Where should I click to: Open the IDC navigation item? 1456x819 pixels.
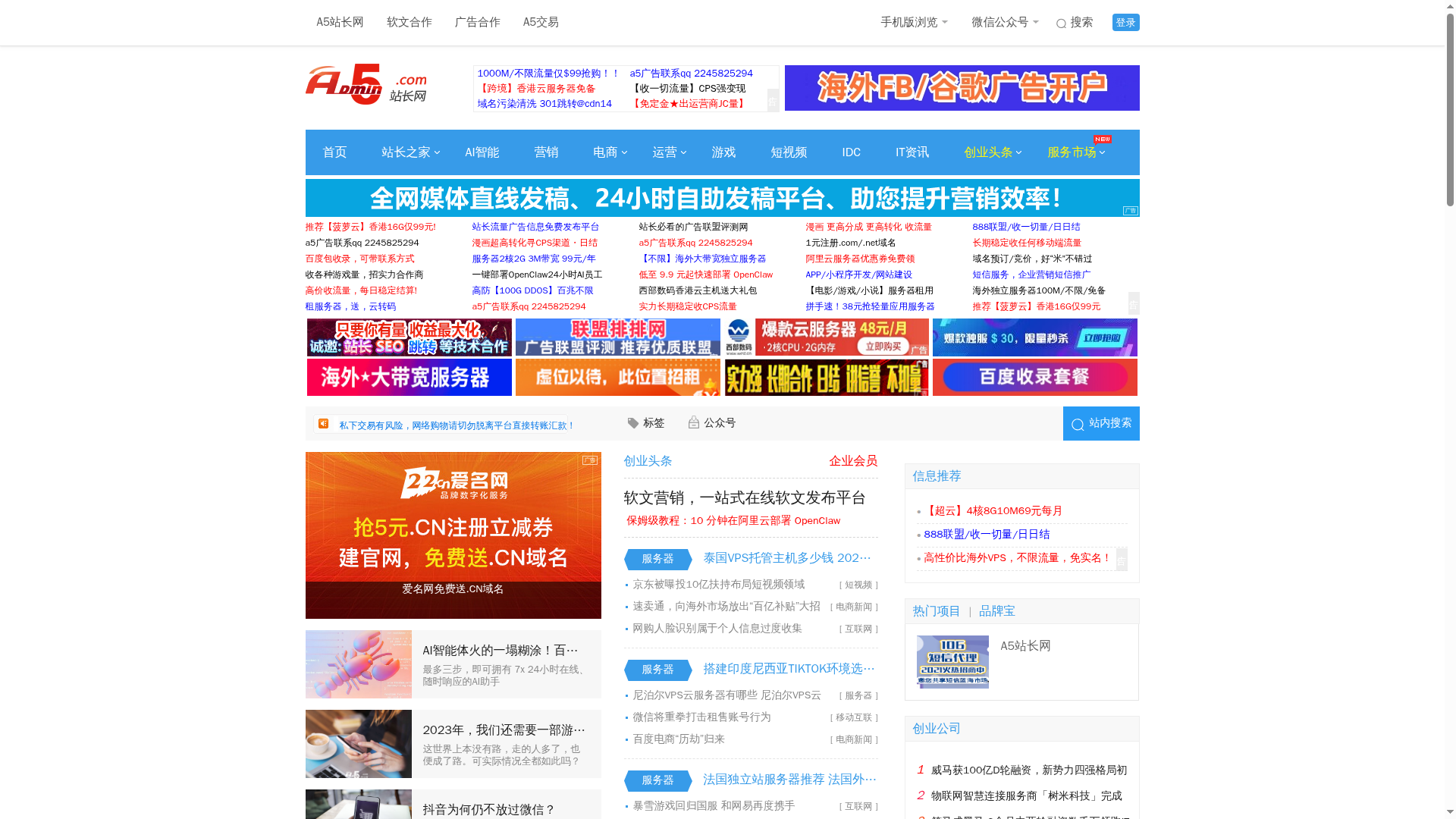(x=852, y=152)
